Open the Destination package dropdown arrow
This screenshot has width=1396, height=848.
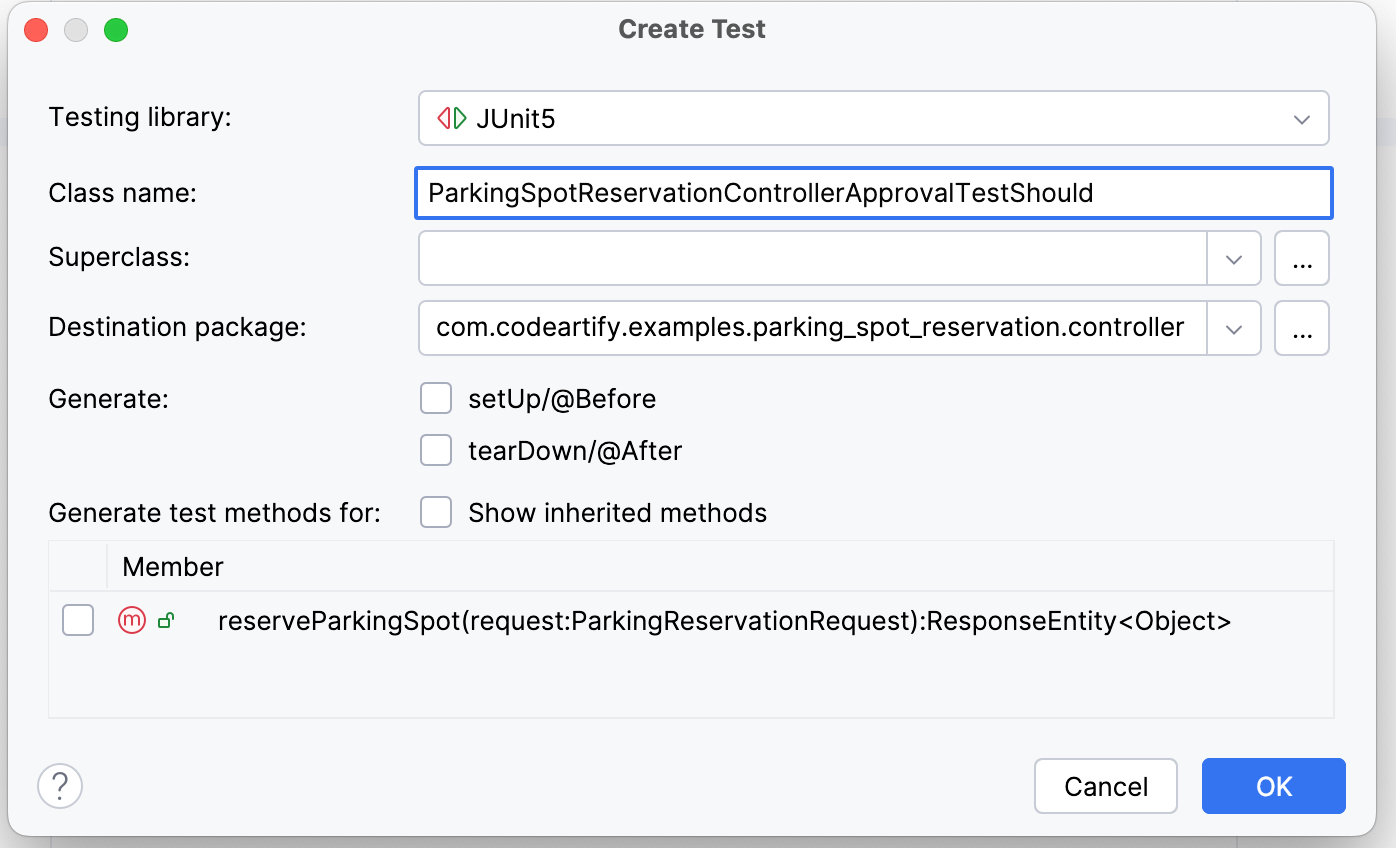click(x=1234, y=328)
